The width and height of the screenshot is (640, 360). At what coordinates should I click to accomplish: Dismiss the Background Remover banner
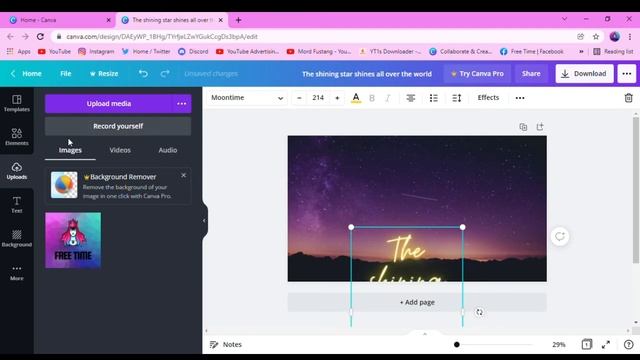point(184,175)
